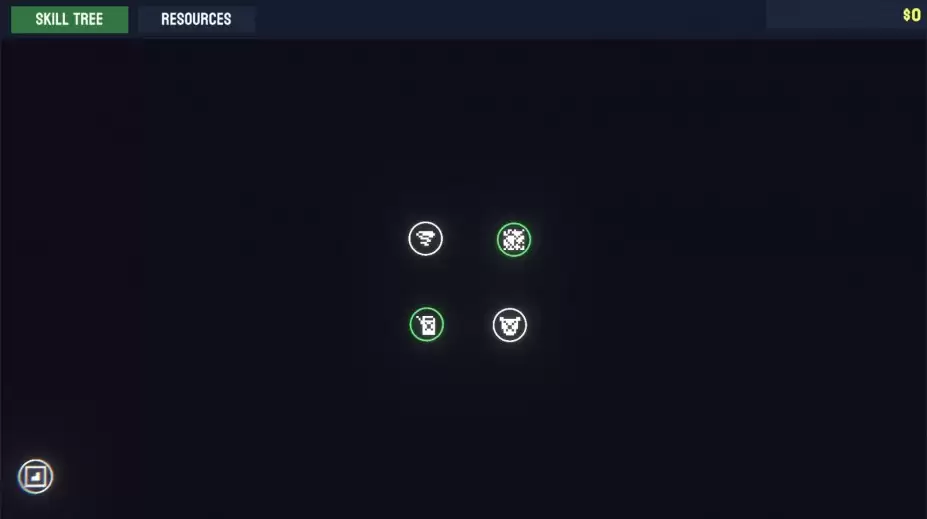Open the whirlwind upgrade in the skill tree
927x519 pixels.
[425, 239]
